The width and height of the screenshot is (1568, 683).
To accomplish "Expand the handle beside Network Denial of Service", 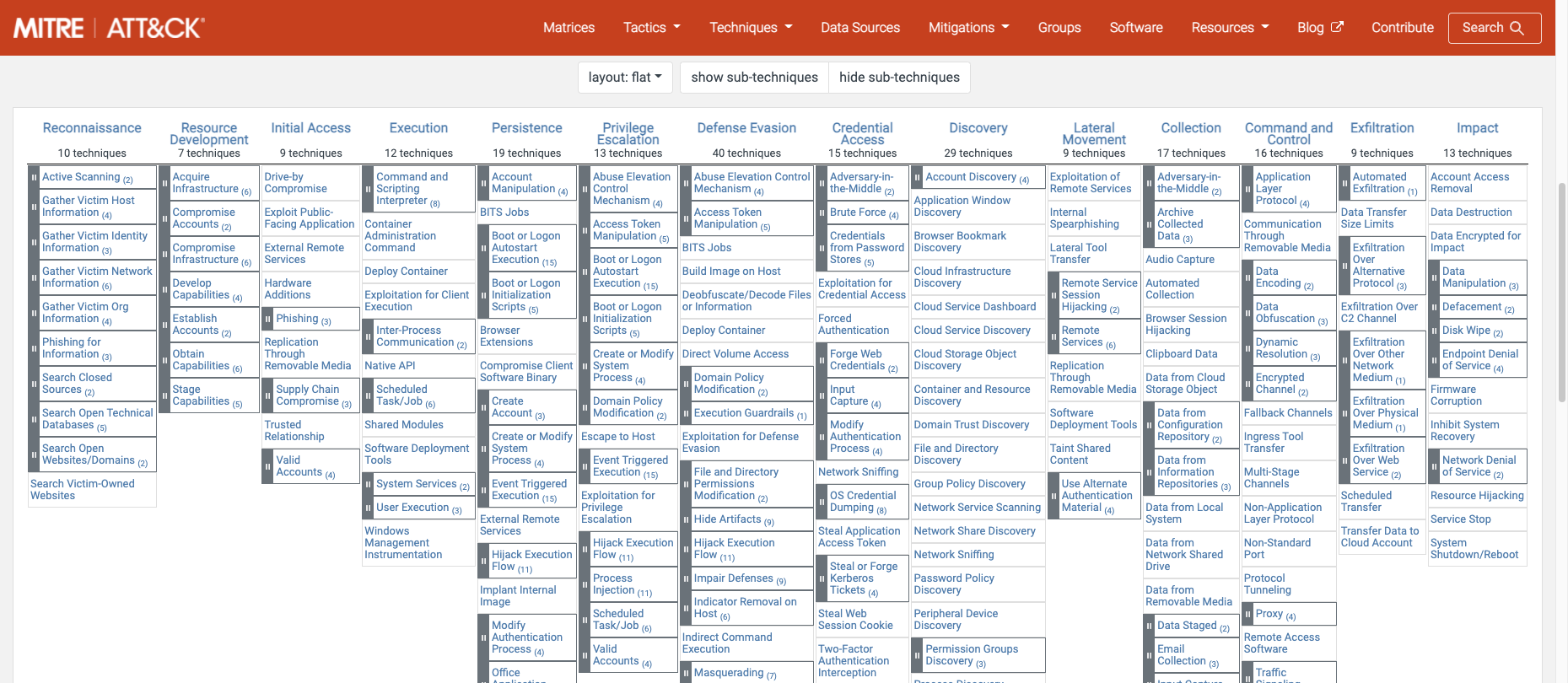I will click(x=1435, y=466).
